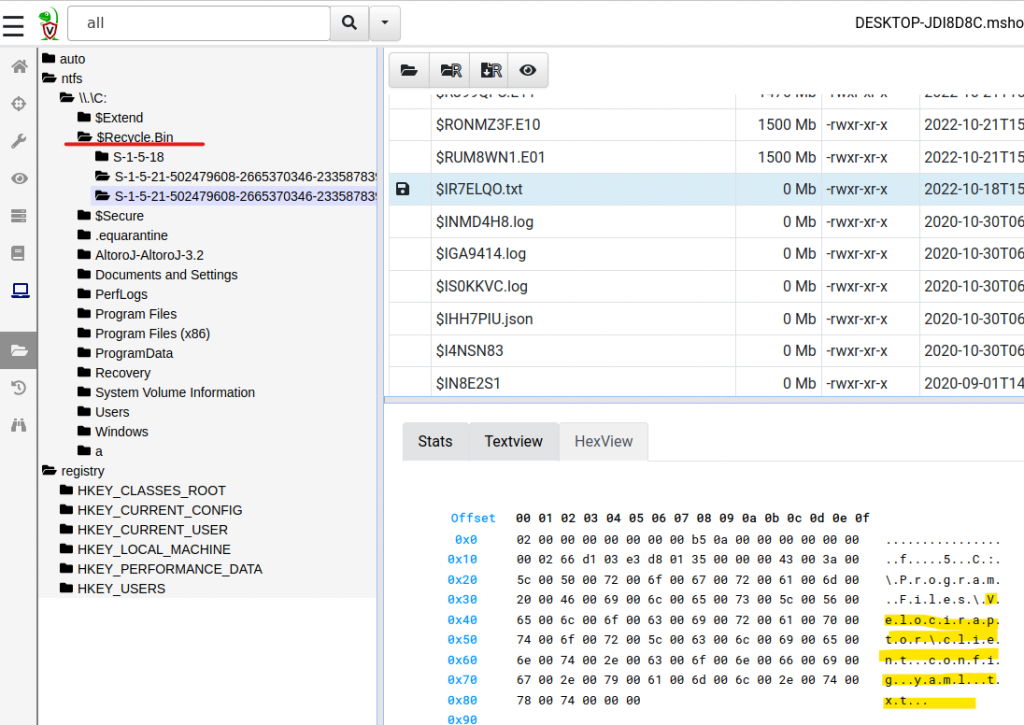Focus the search field containing 'all'

[x=199, y=23]
